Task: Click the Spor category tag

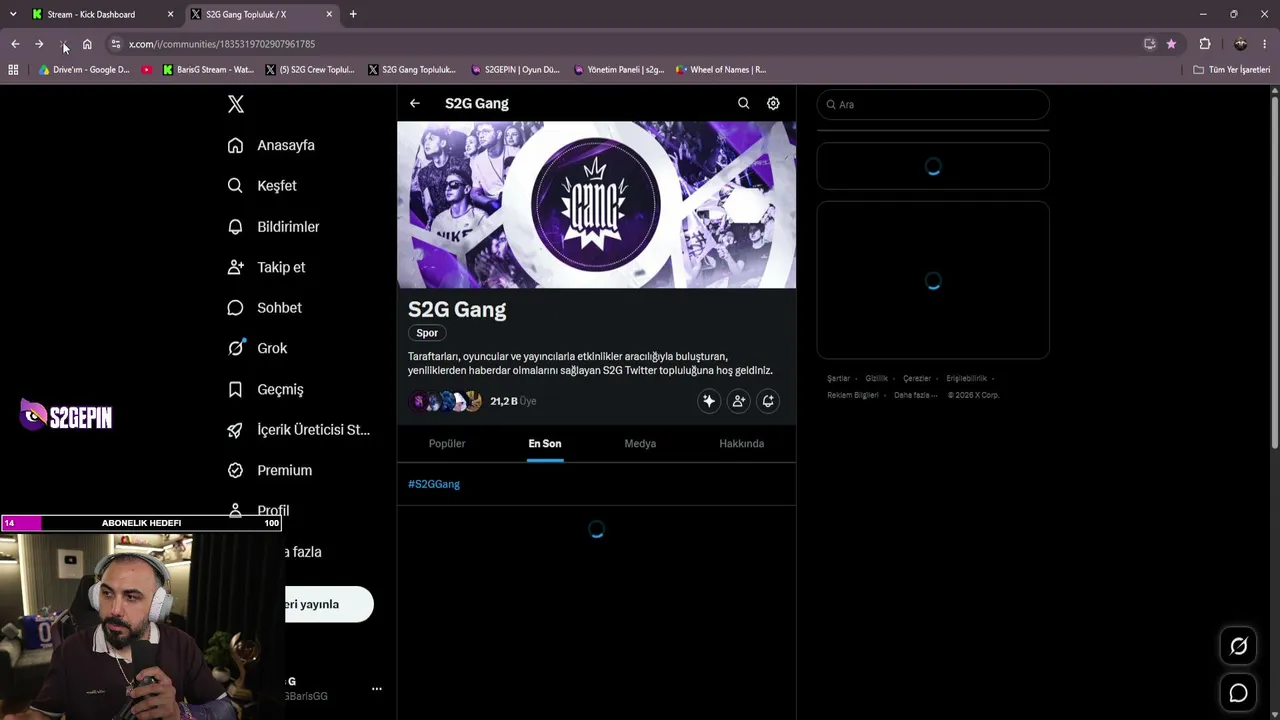Action: tap(427, 333)
